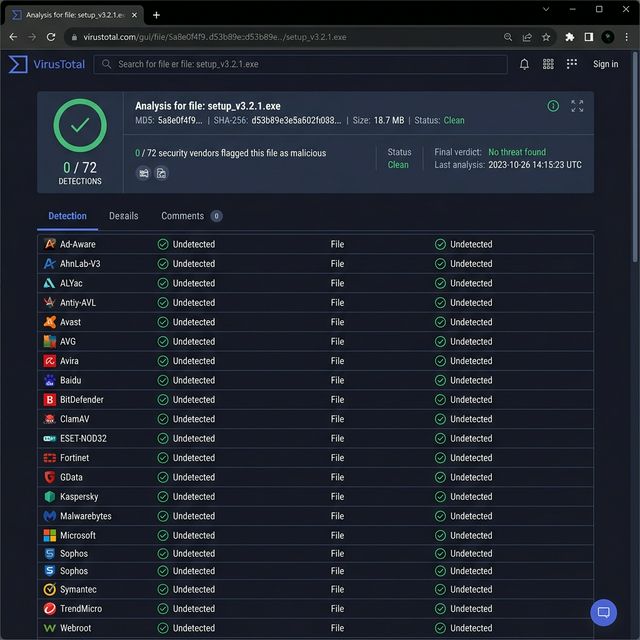Reload the page
The image size is (640, 640).
[51, 37]
